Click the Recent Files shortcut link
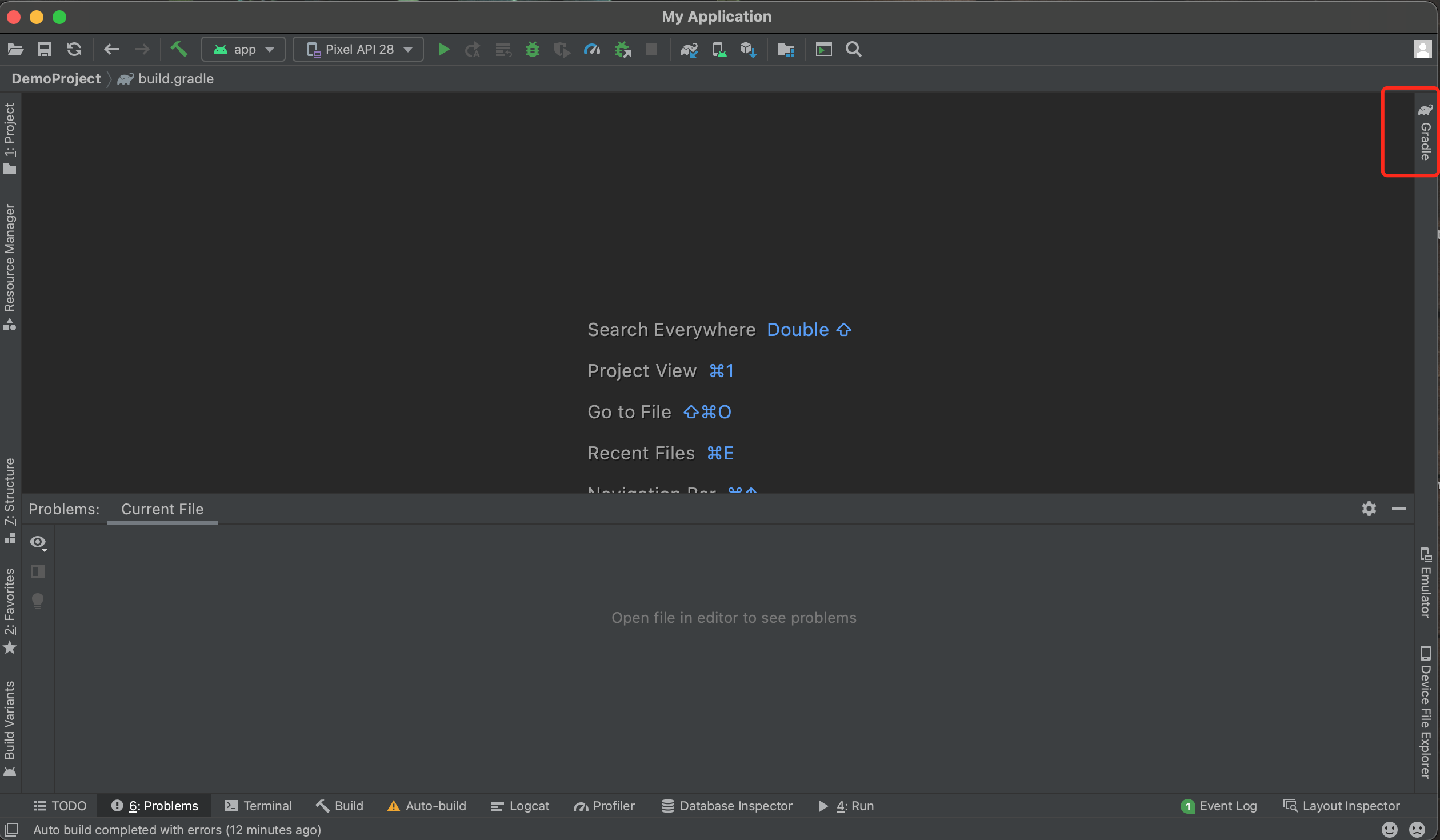The image size is (1440, 840). coord(641,453)
